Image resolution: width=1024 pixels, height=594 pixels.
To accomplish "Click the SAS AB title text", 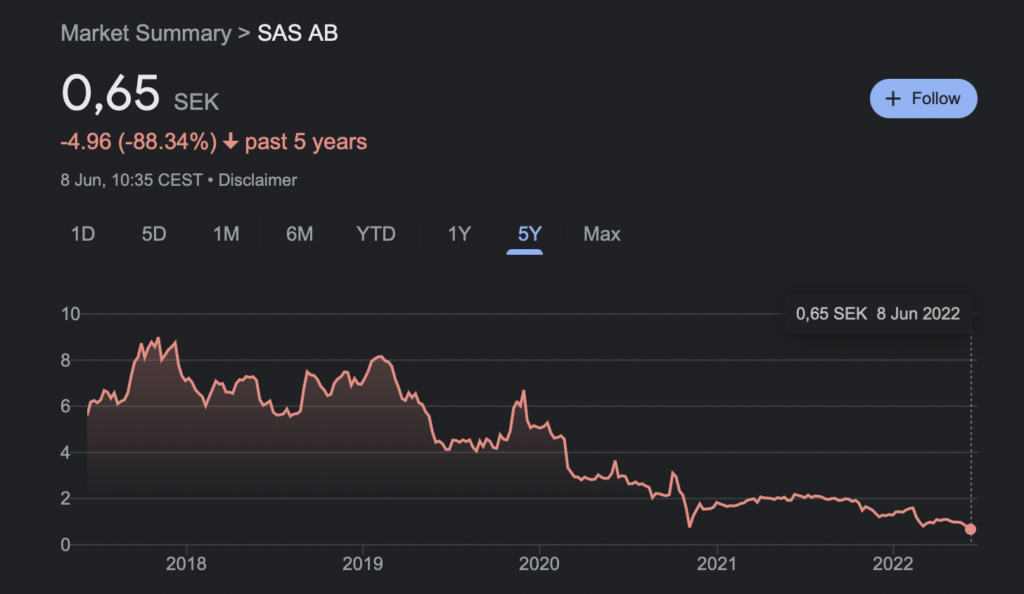I will 298,33.
